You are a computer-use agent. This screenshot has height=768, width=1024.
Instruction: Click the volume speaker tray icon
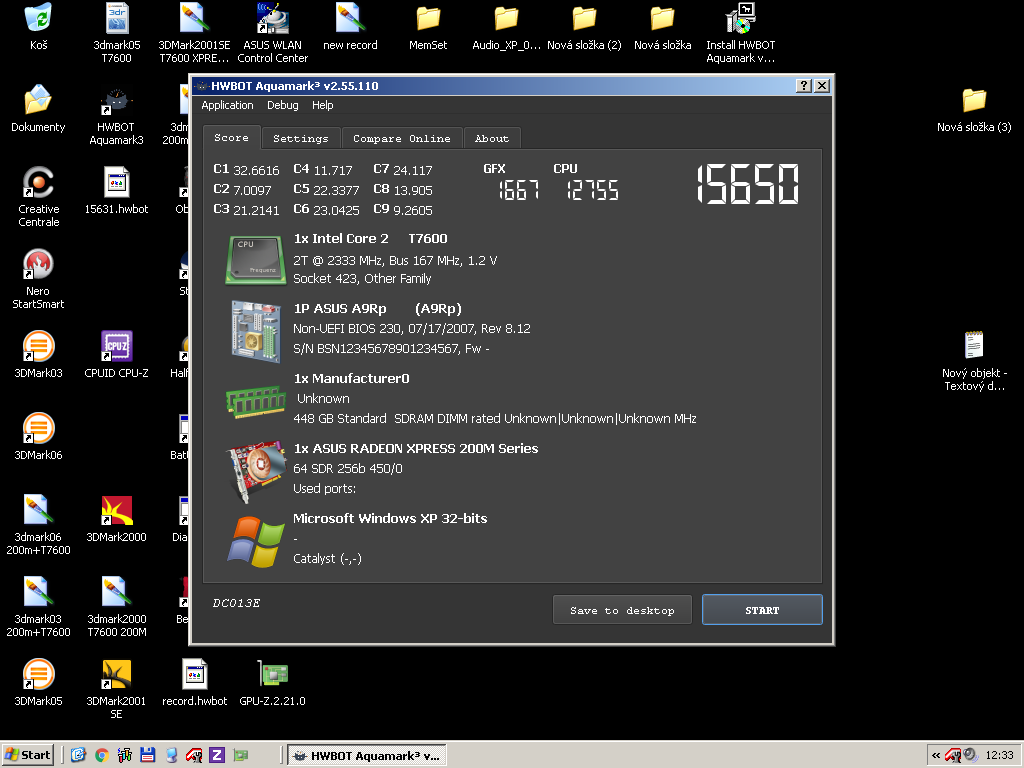(x=971, y=756)
